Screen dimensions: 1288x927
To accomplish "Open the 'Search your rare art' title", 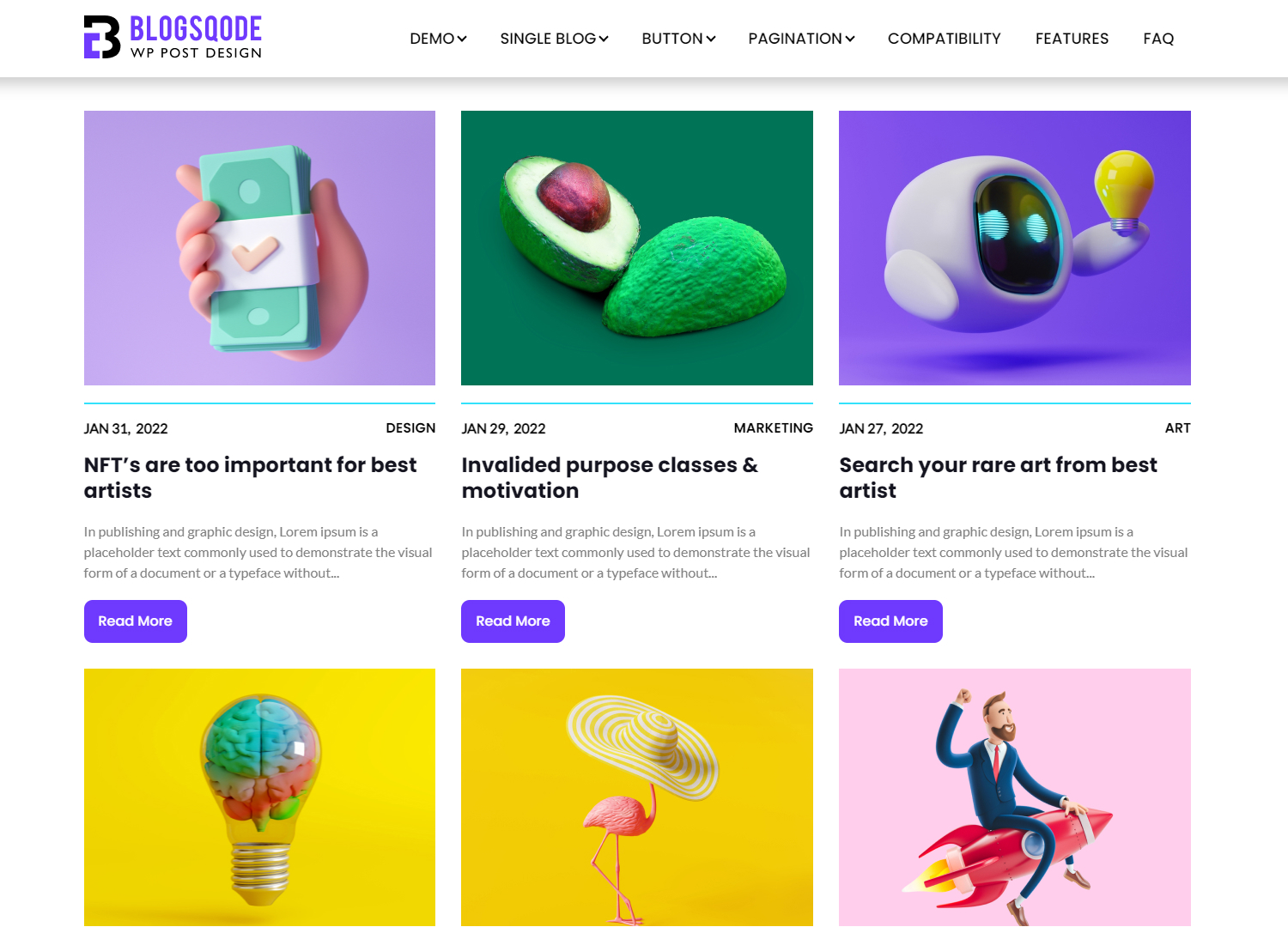I will tap(998, 477).
